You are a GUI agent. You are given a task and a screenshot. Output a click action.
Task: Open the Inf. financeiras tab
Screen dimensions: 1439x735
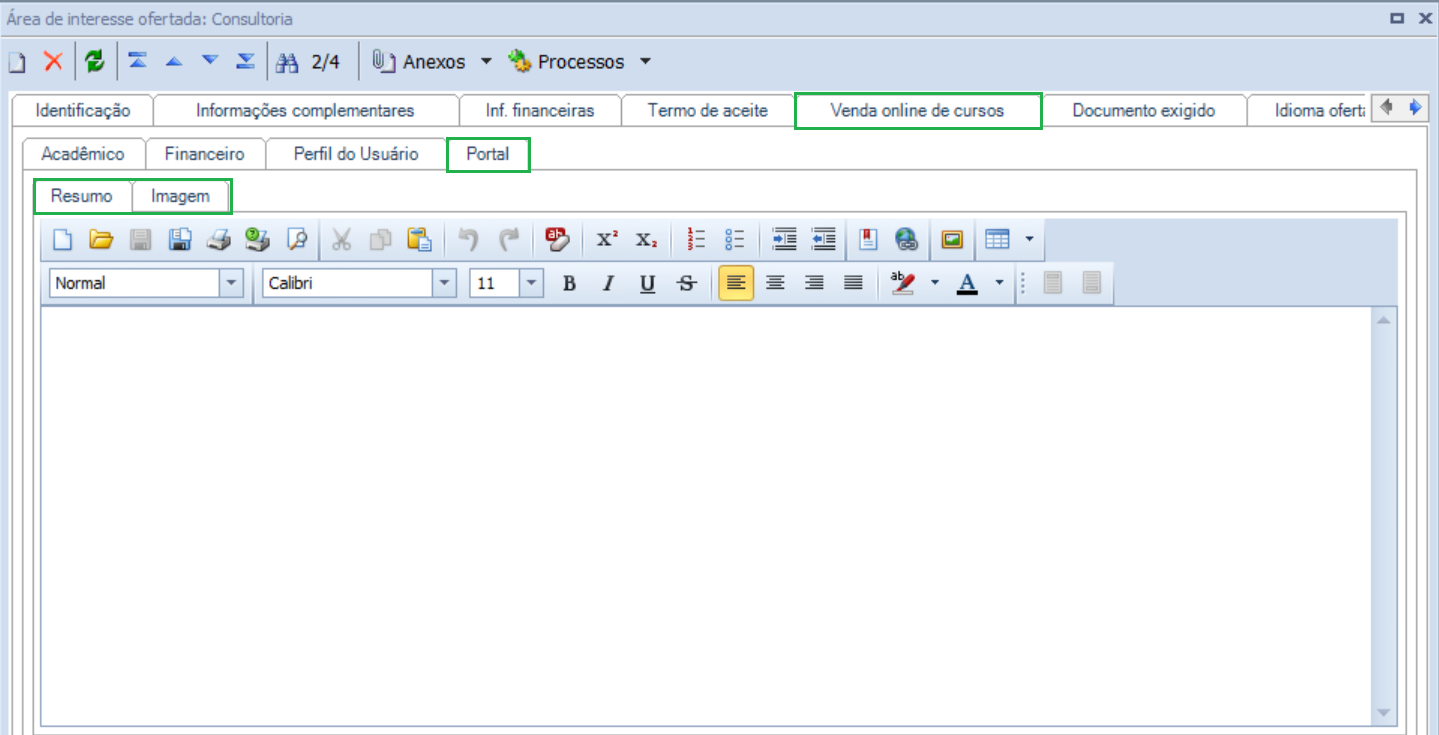pos(540,111)
